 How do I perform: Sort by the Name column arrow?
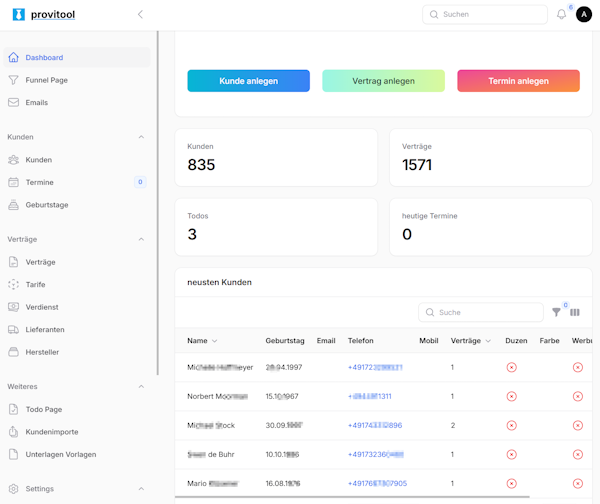coord(214,341)
